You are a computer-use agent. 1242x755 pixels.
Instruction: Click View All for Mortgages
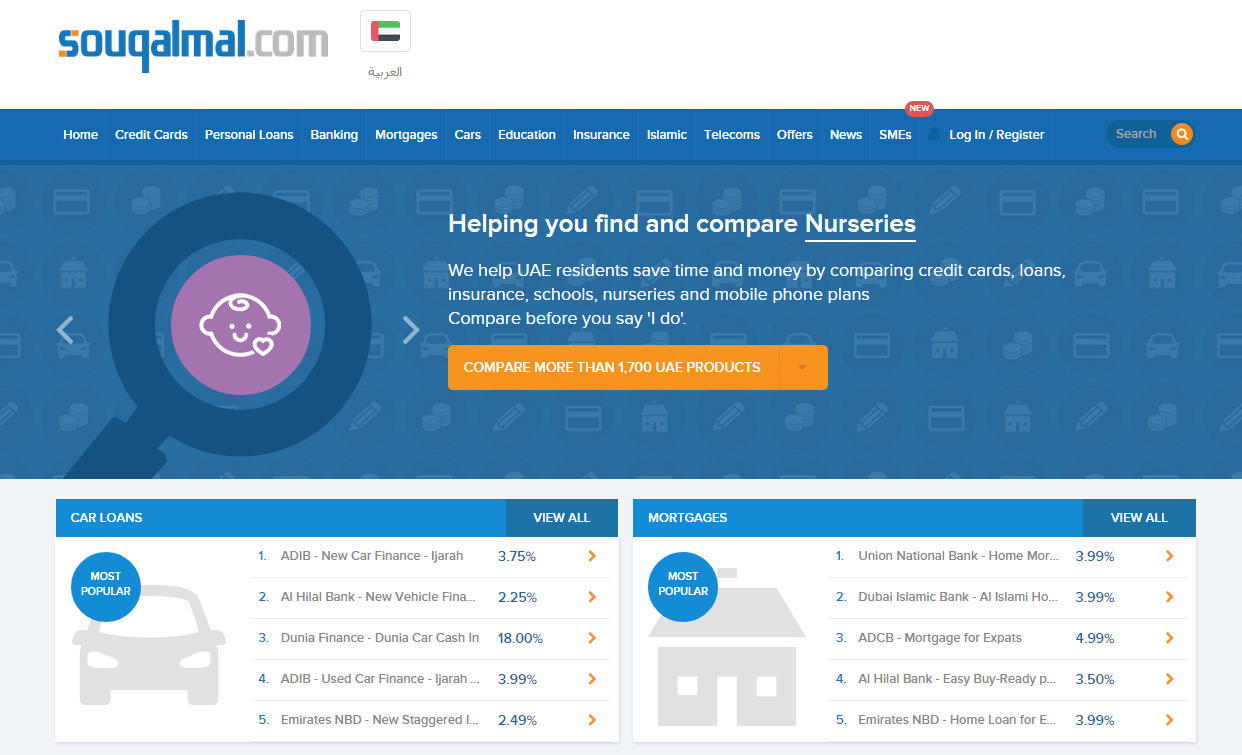[x=1139, y=518]
